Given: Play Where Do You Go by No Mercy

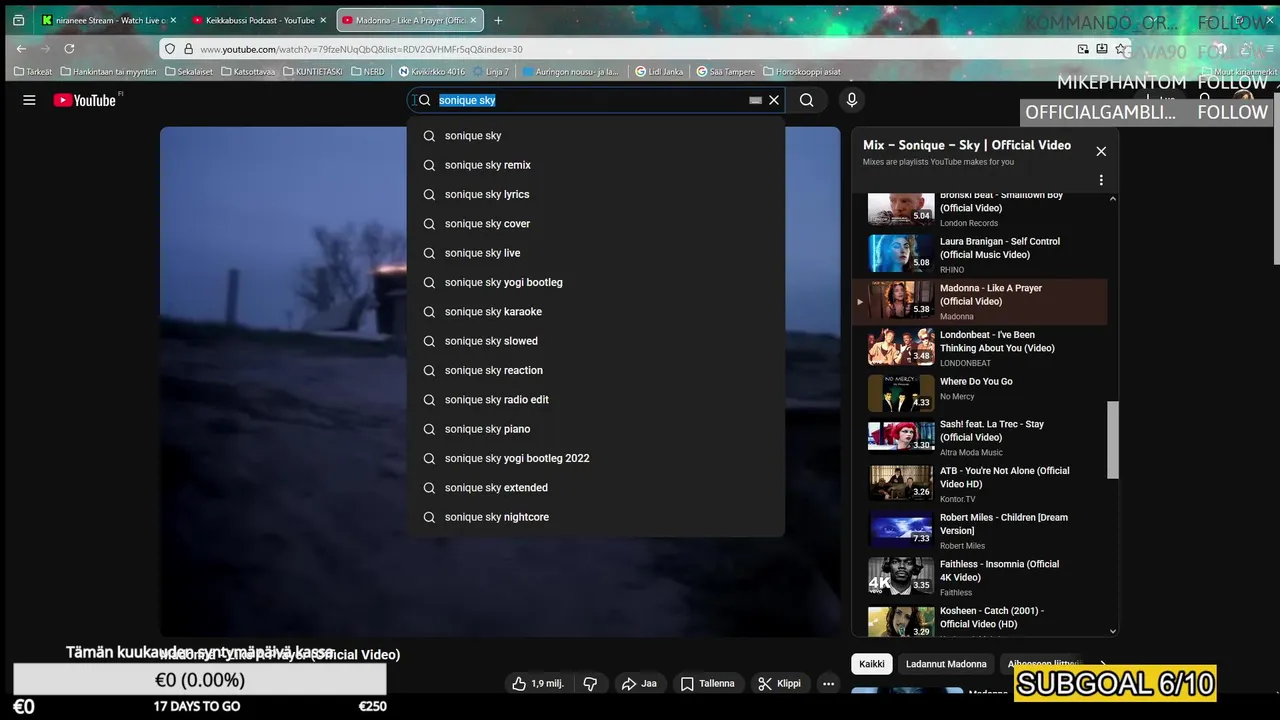Looking at the screenshot, I should point(980,395).
